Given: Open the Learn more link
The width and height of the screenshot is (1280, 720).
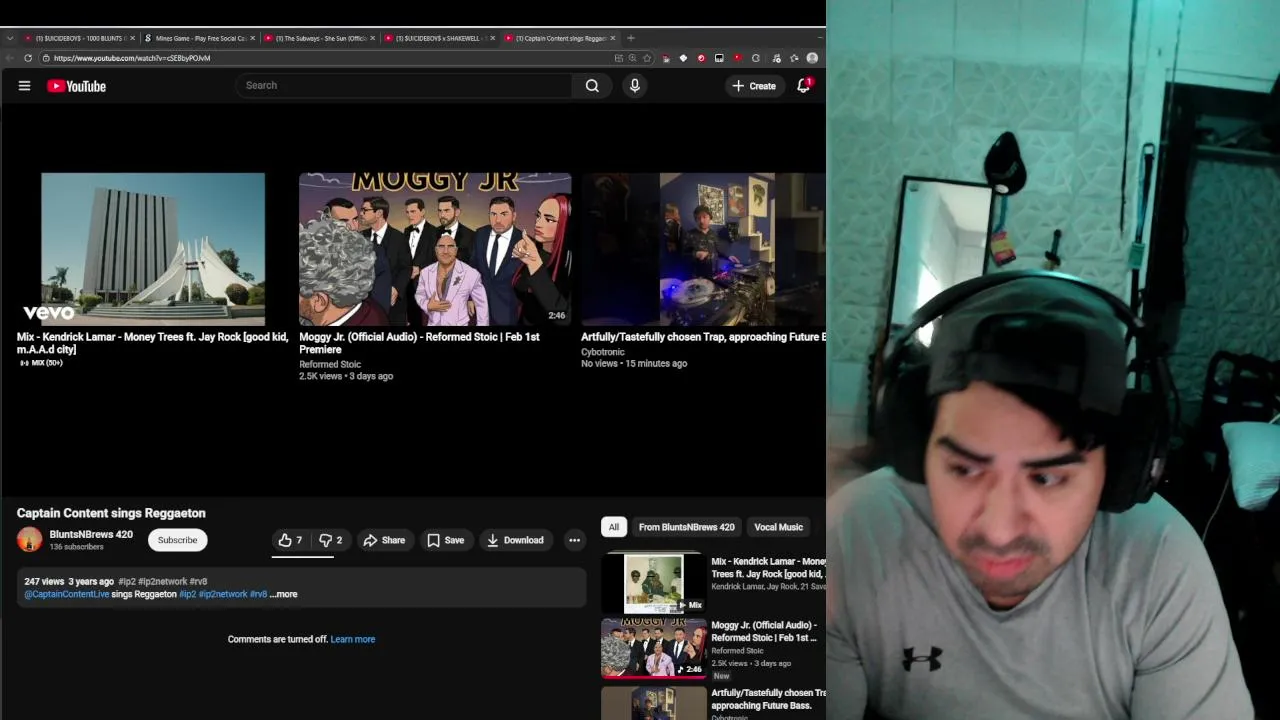Looking at the screenshot, I should click(x=353, y=639).
